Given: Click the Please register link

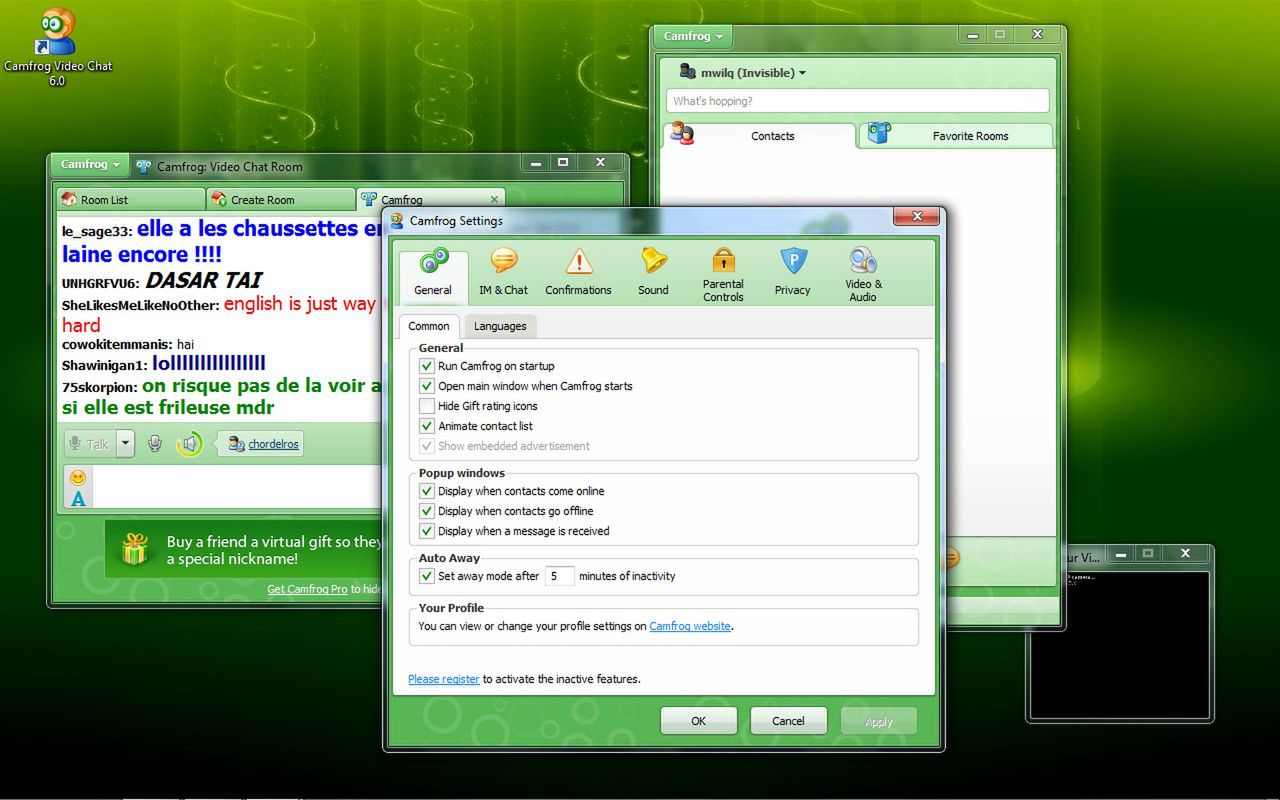Looking at the screenshot, I should tap(444, 679).
